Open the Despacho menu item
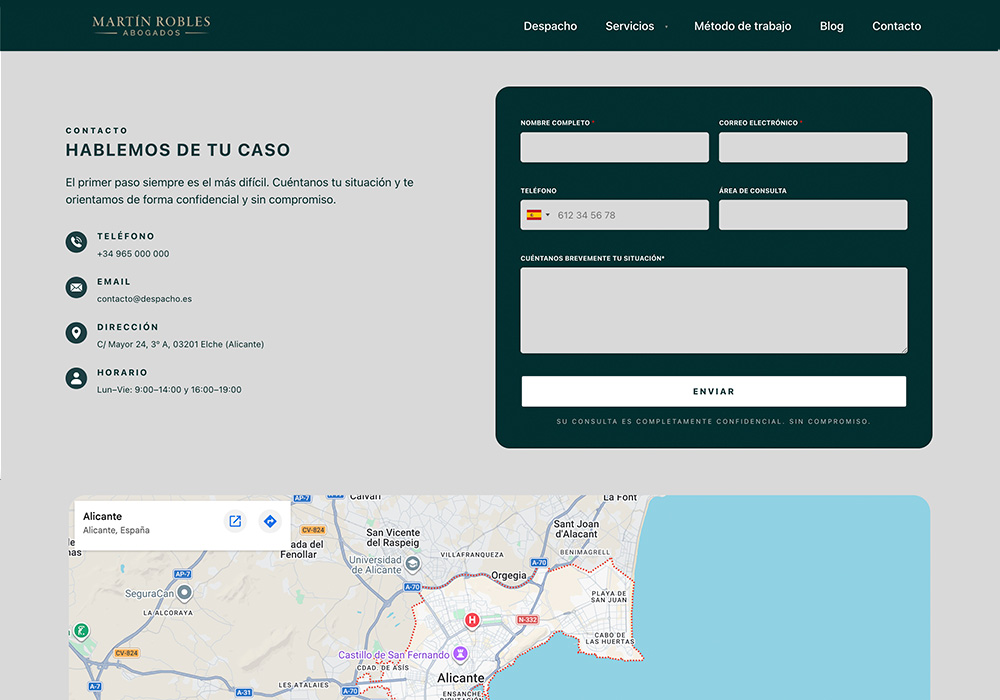 coord(550,26)
